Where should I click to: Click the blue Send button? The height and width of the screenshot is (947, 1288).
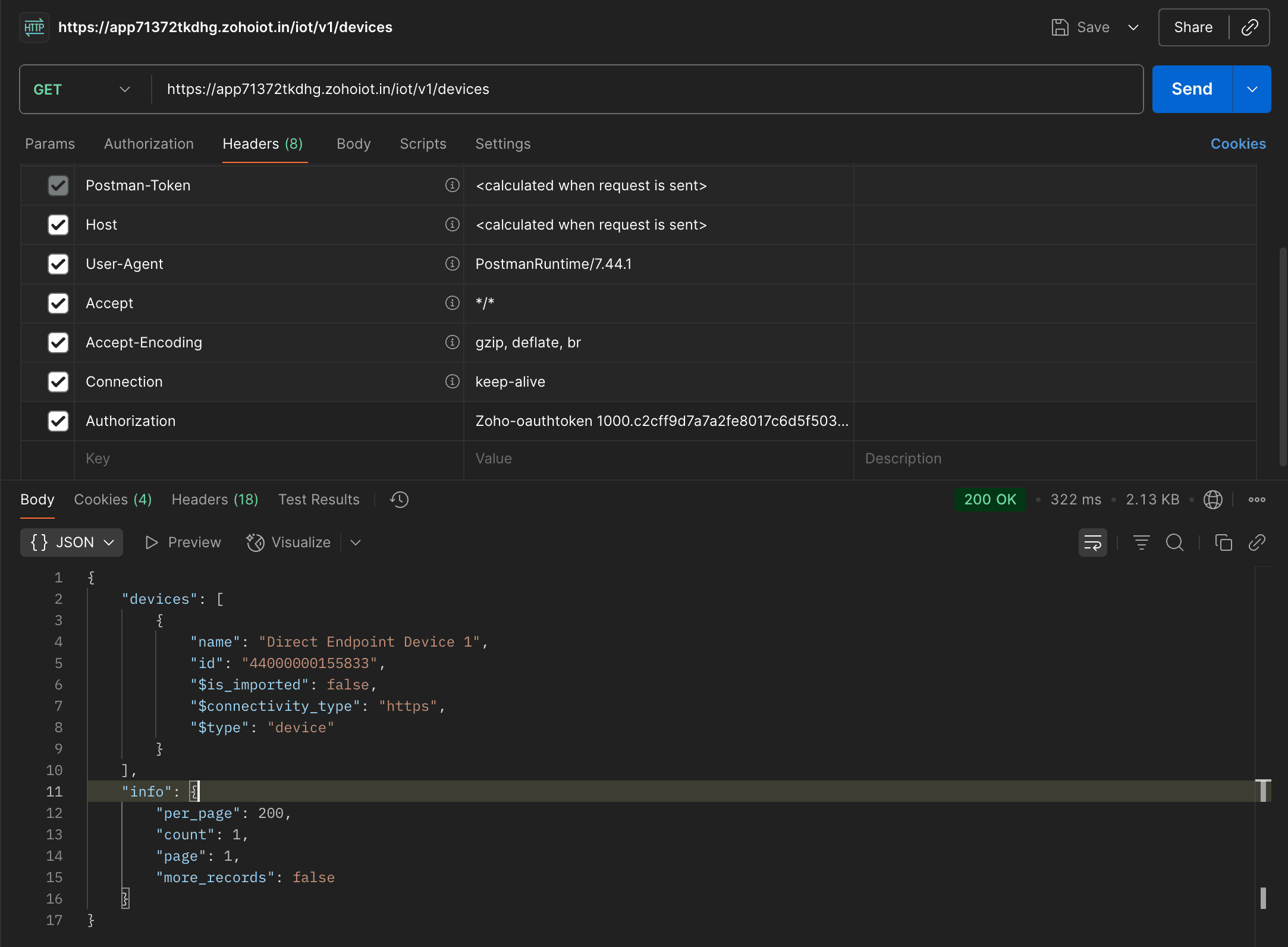tap(1192, 89)
